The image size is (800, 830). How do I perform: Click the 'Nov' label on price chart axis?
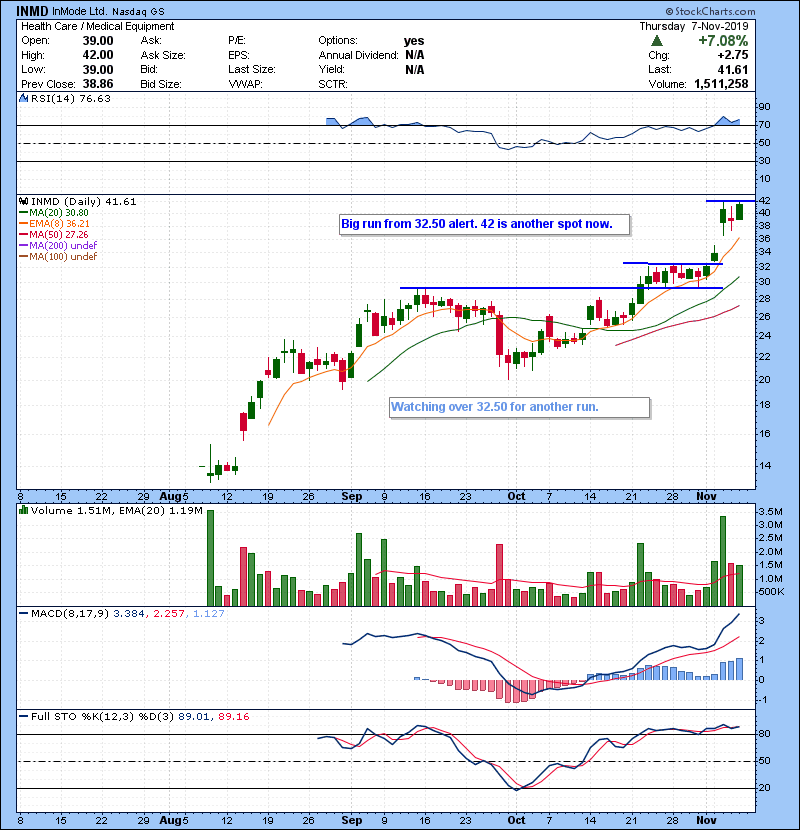[x=706, y=497]
